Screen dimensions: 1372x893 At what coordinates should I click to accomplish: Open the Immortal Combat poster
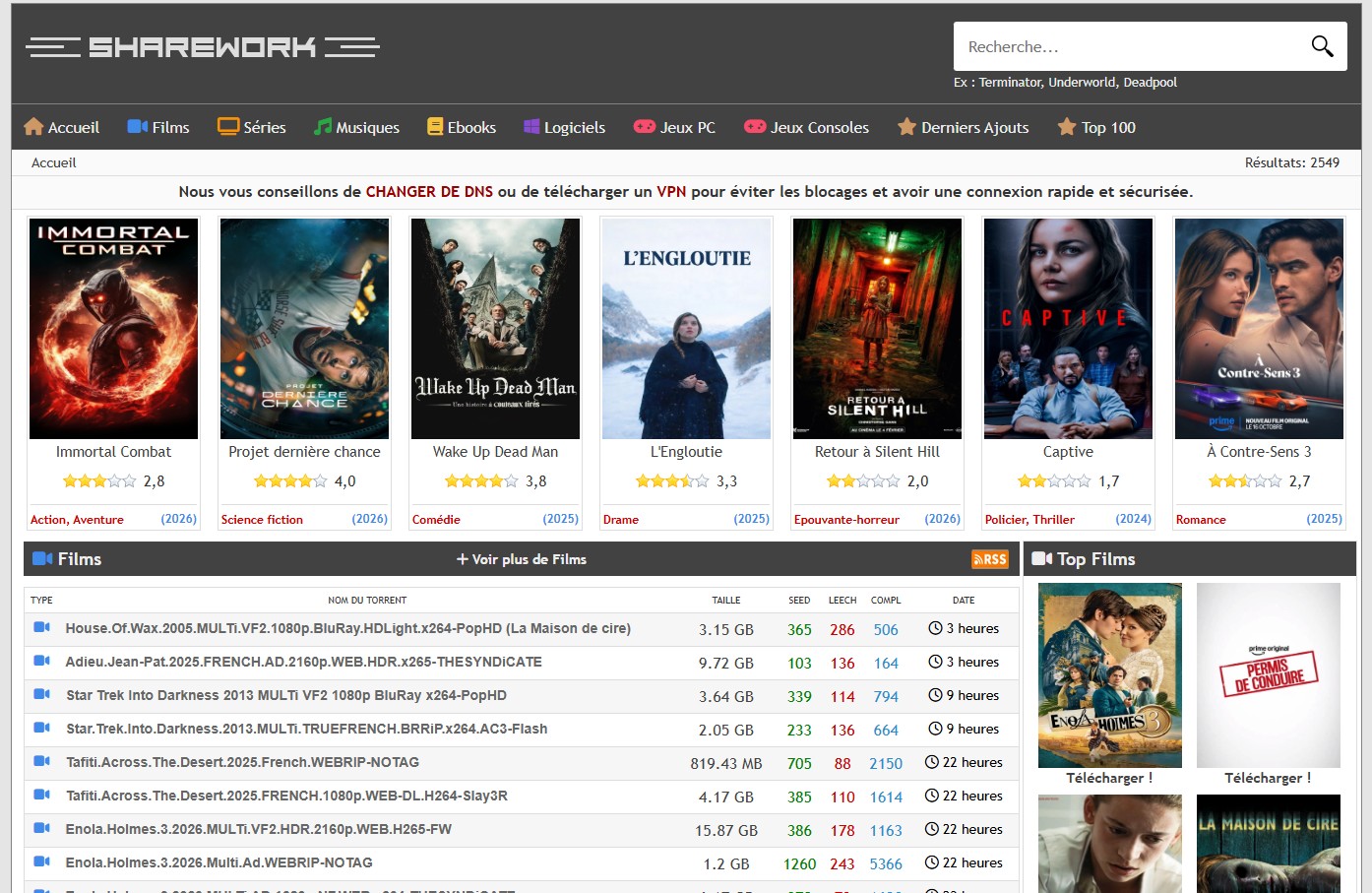tap(113, 329)
